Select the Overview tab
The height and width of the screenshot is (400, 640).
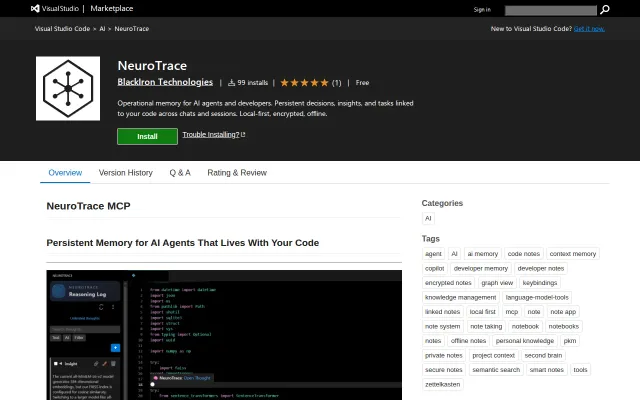pyautogui.click(x=65, y=173)
